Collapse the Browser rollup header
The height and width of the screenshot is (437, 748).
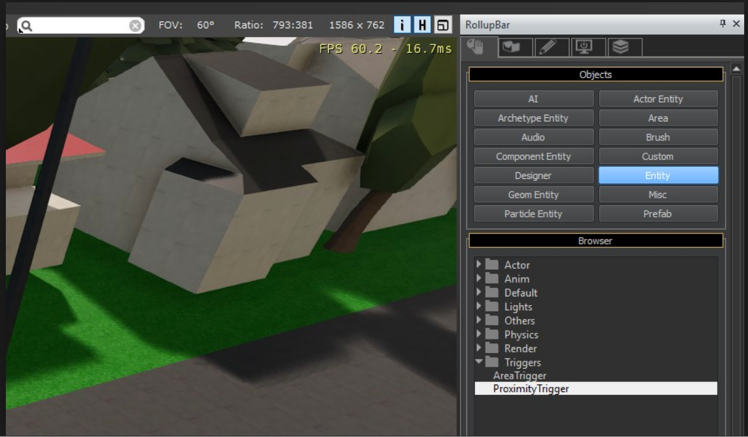(x=596, y=240)
